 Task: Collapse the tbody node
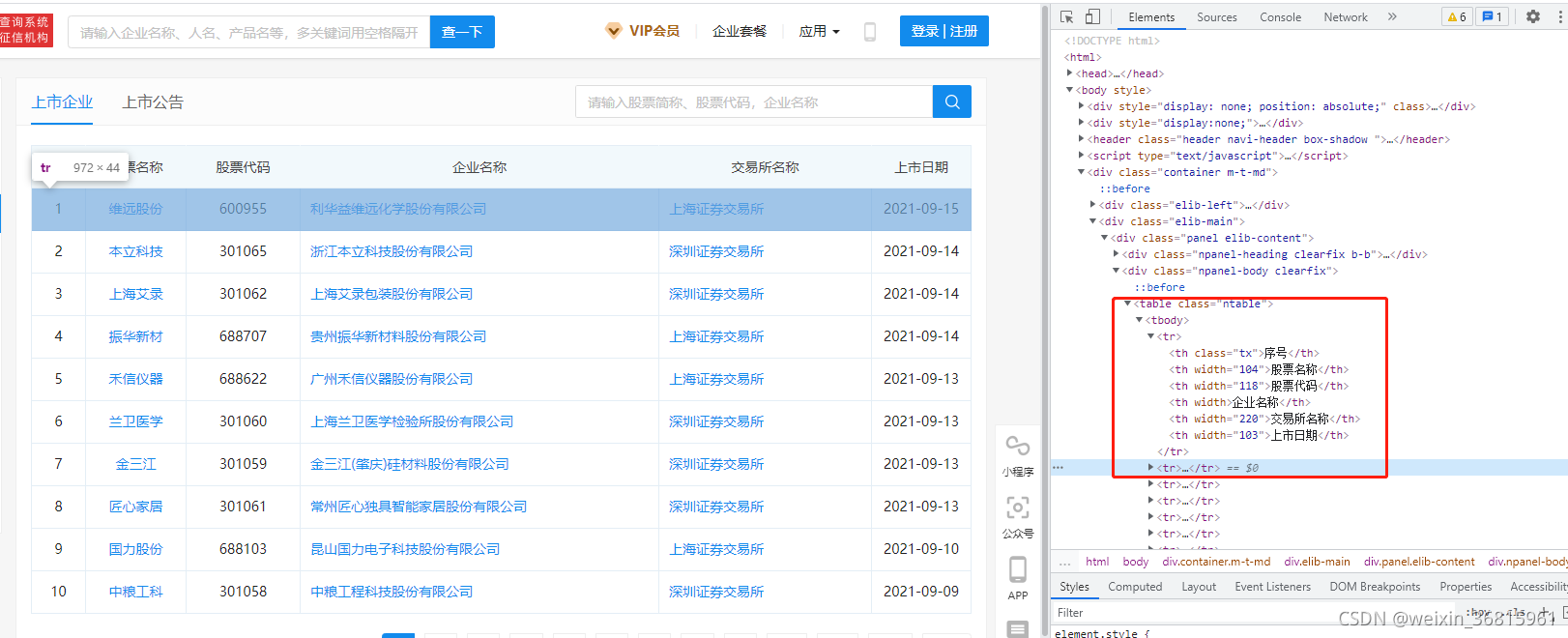[1139, 320]
